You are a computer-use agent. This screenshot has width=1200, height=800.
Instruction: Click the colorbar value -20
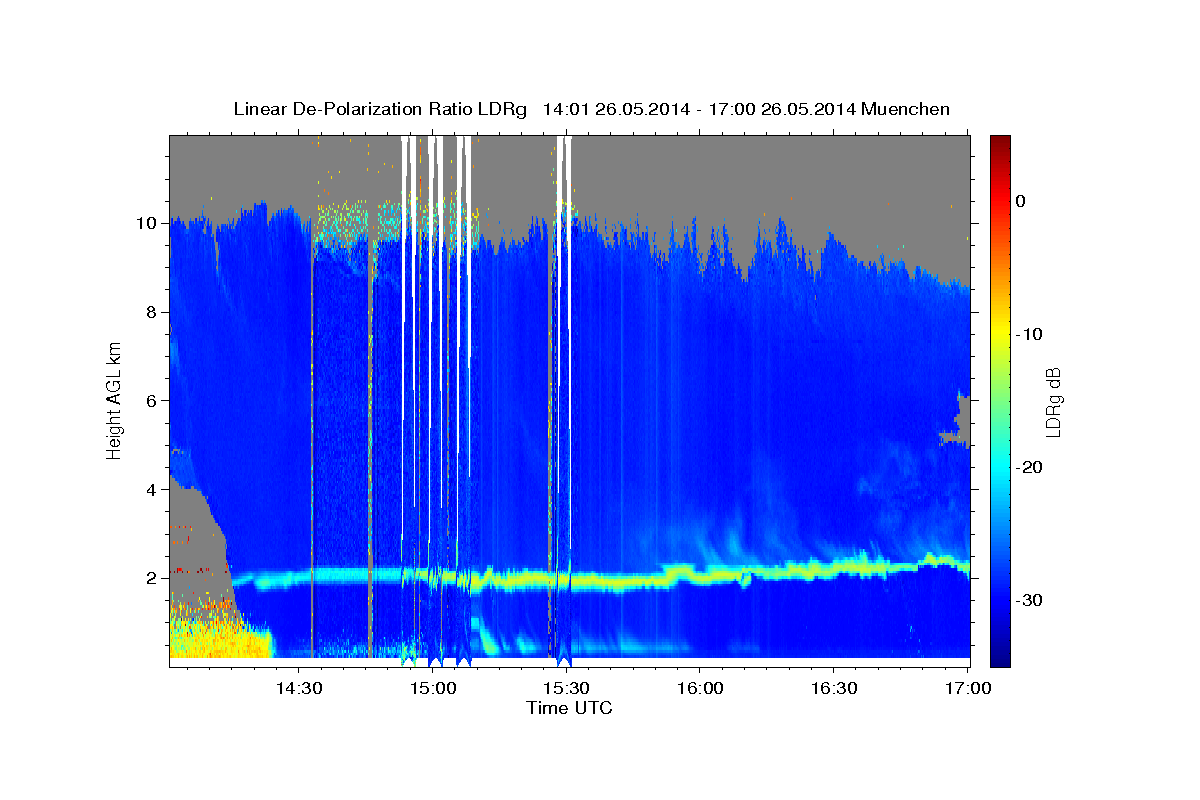(1029, 467)
